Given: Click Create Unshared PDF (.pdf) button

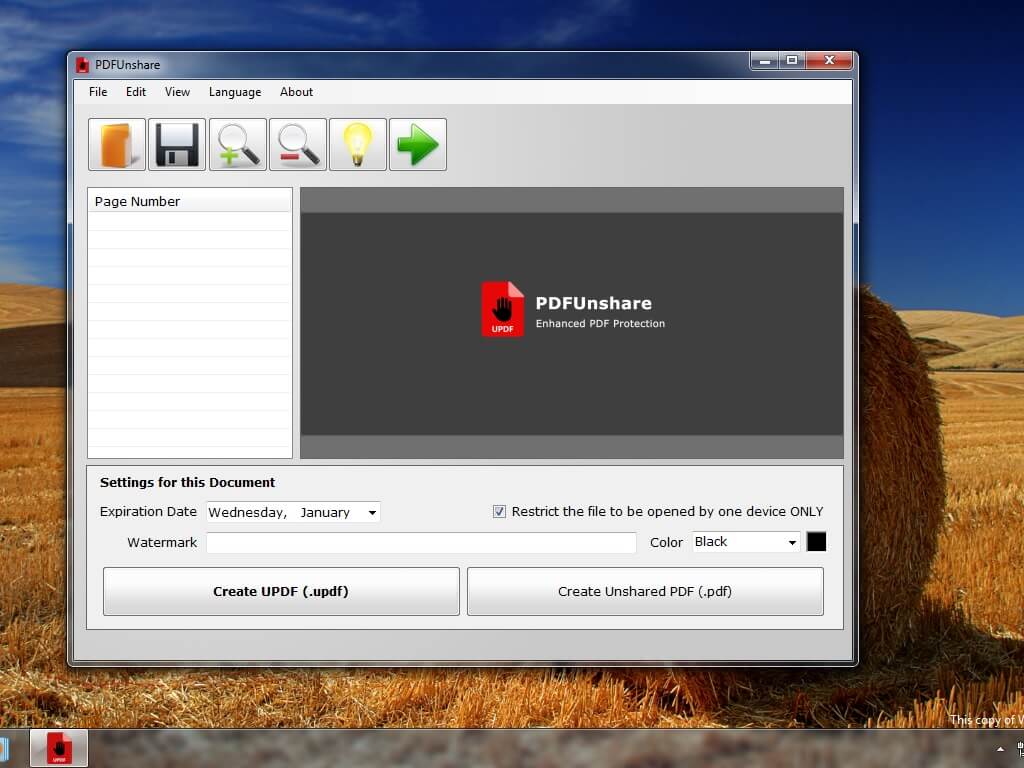Looking at the screenshot, I should point(645,591).
